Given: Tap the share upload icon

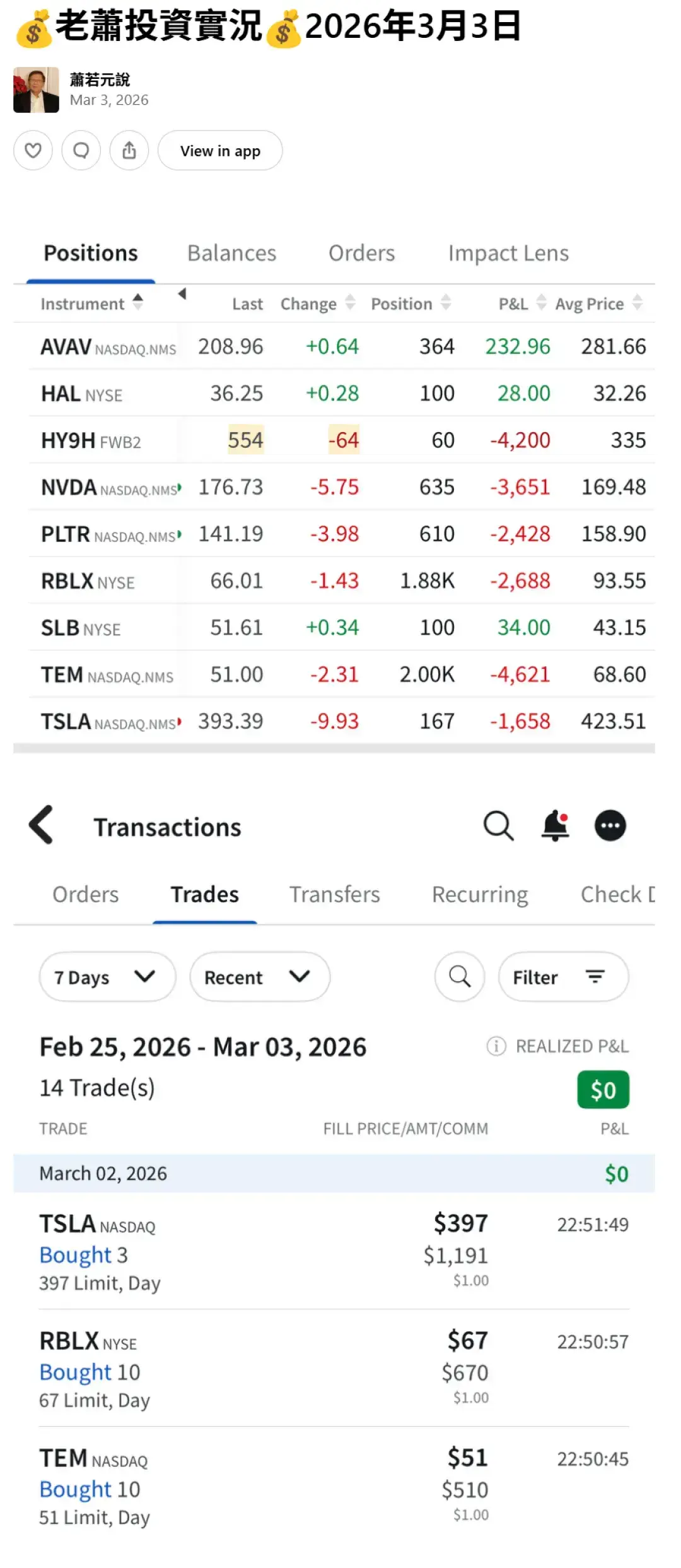Looking at the screenshot, I should click(x=129, y=151).
